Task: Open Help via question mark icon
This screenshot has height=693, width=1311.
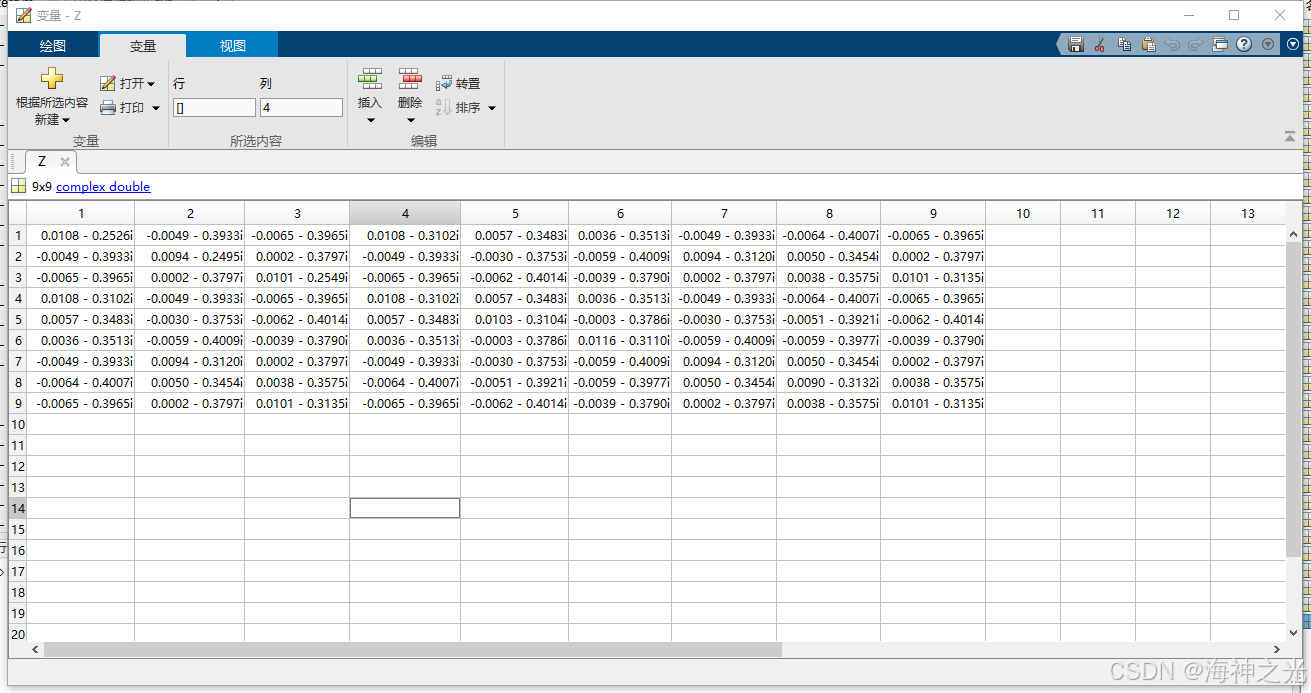Action: (x=1244, y=45)
